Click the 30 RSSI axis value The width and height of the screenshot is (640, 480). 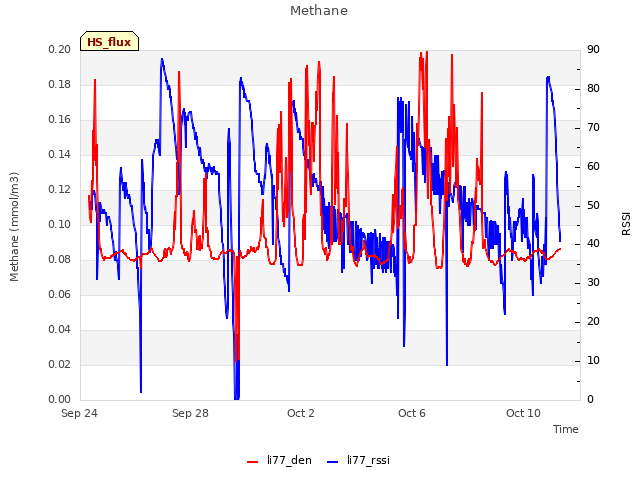coord(593,283)
